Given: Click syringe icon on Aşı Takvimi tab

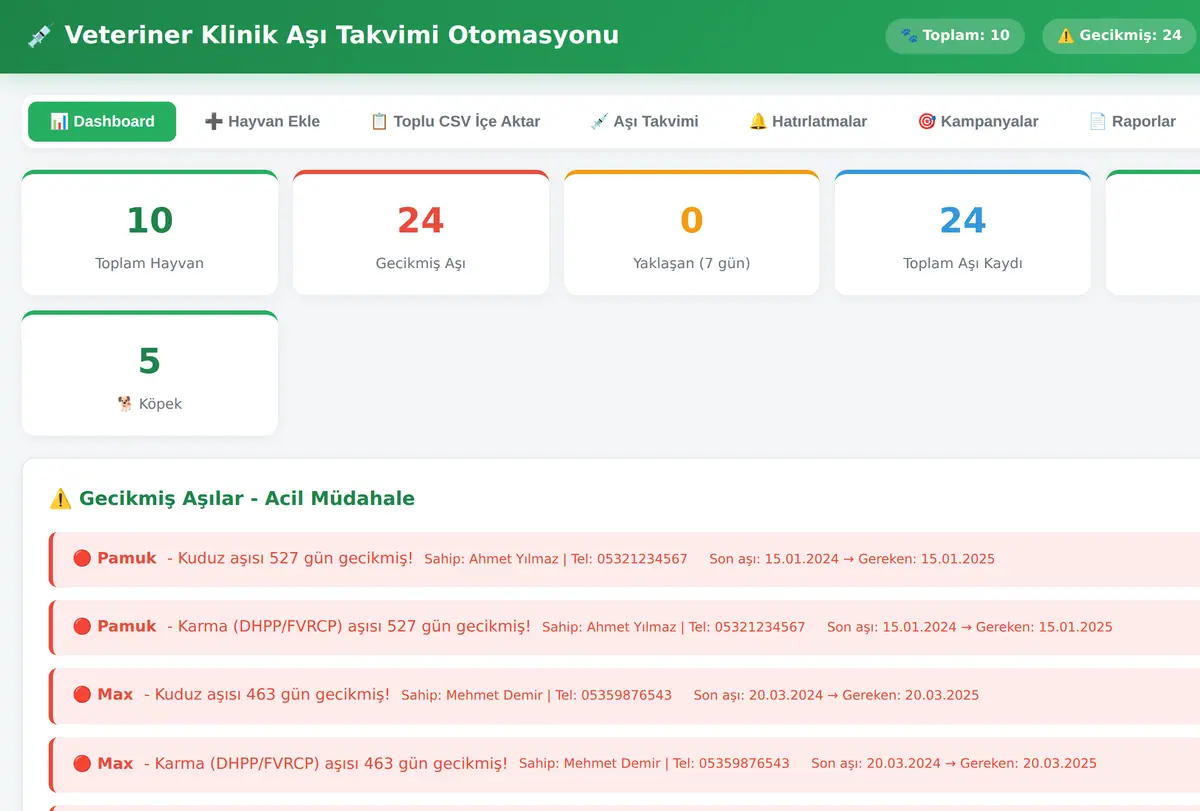Looking at the screenshot, I should (599, 121).
